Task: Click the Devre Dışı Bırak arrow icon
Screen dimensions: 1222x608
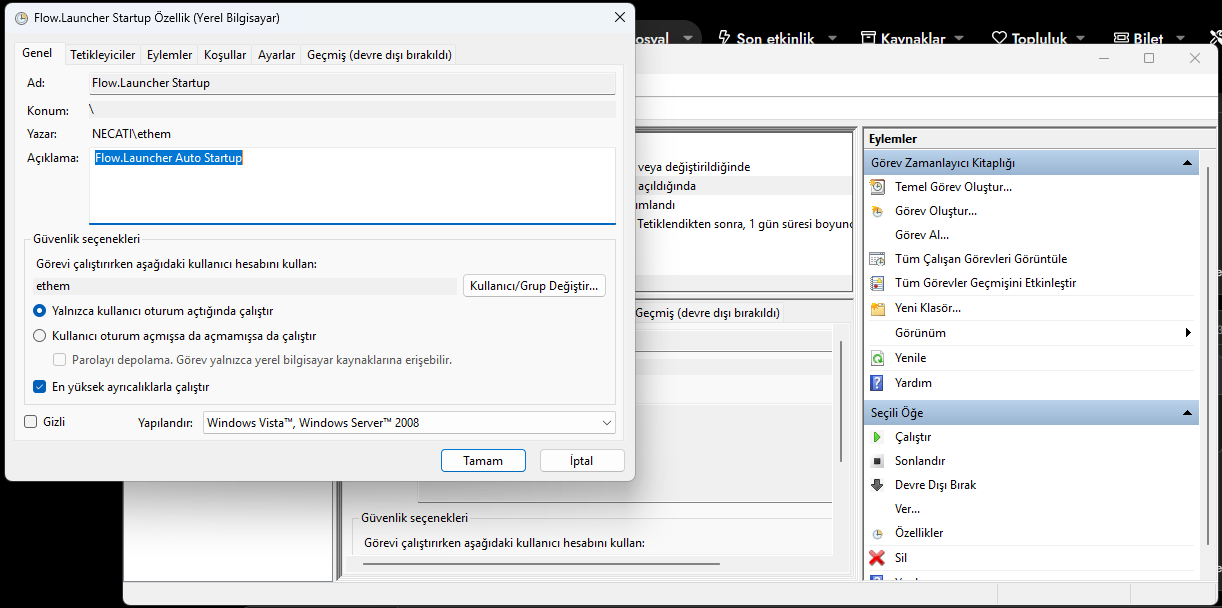Action: (x=877, y=485)
